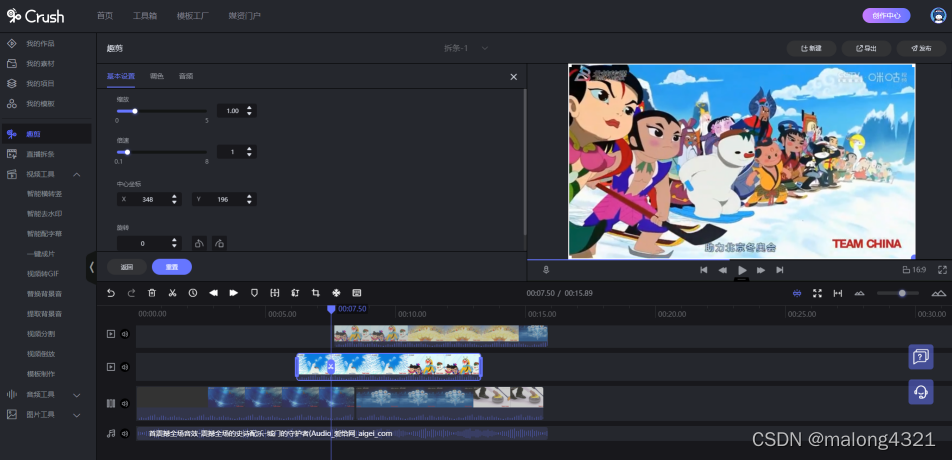Click the 发布 button
Image resolution: width=952 pixels, height=460 pixels.
(x=921, y=49)
